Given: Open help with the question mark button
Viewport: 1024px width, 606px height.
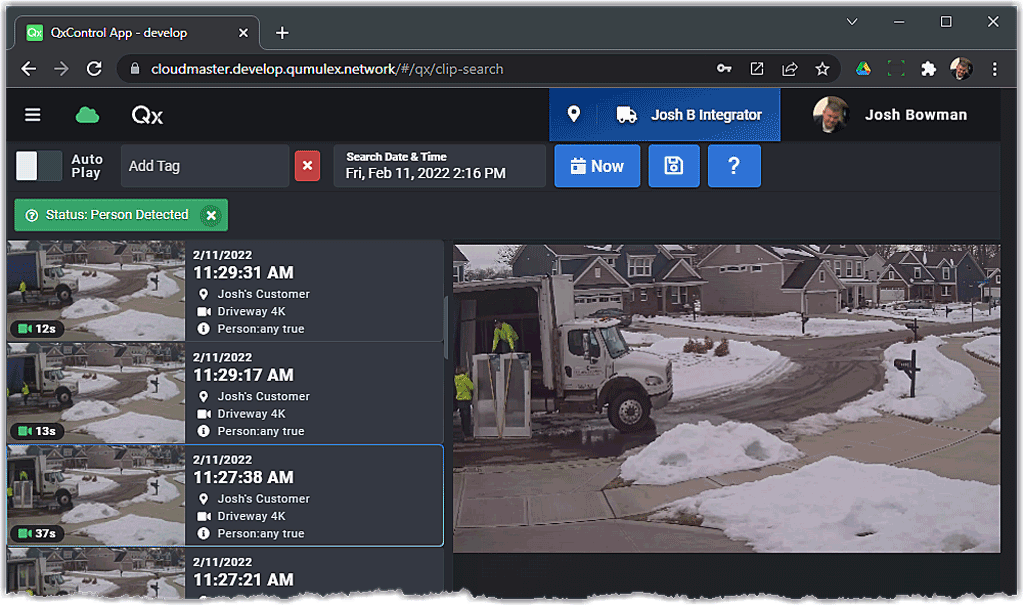Looking at the screenshot, I should point(734,166).
